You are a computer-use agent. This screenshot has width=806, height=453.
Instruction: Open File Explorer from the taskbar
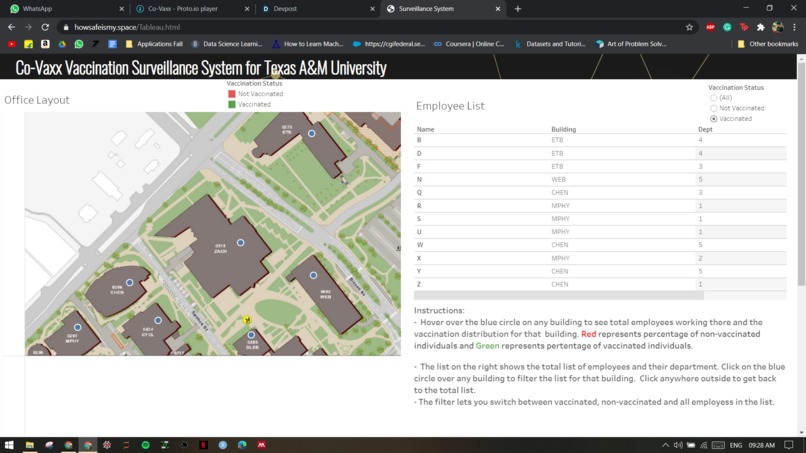coord(29,445)
